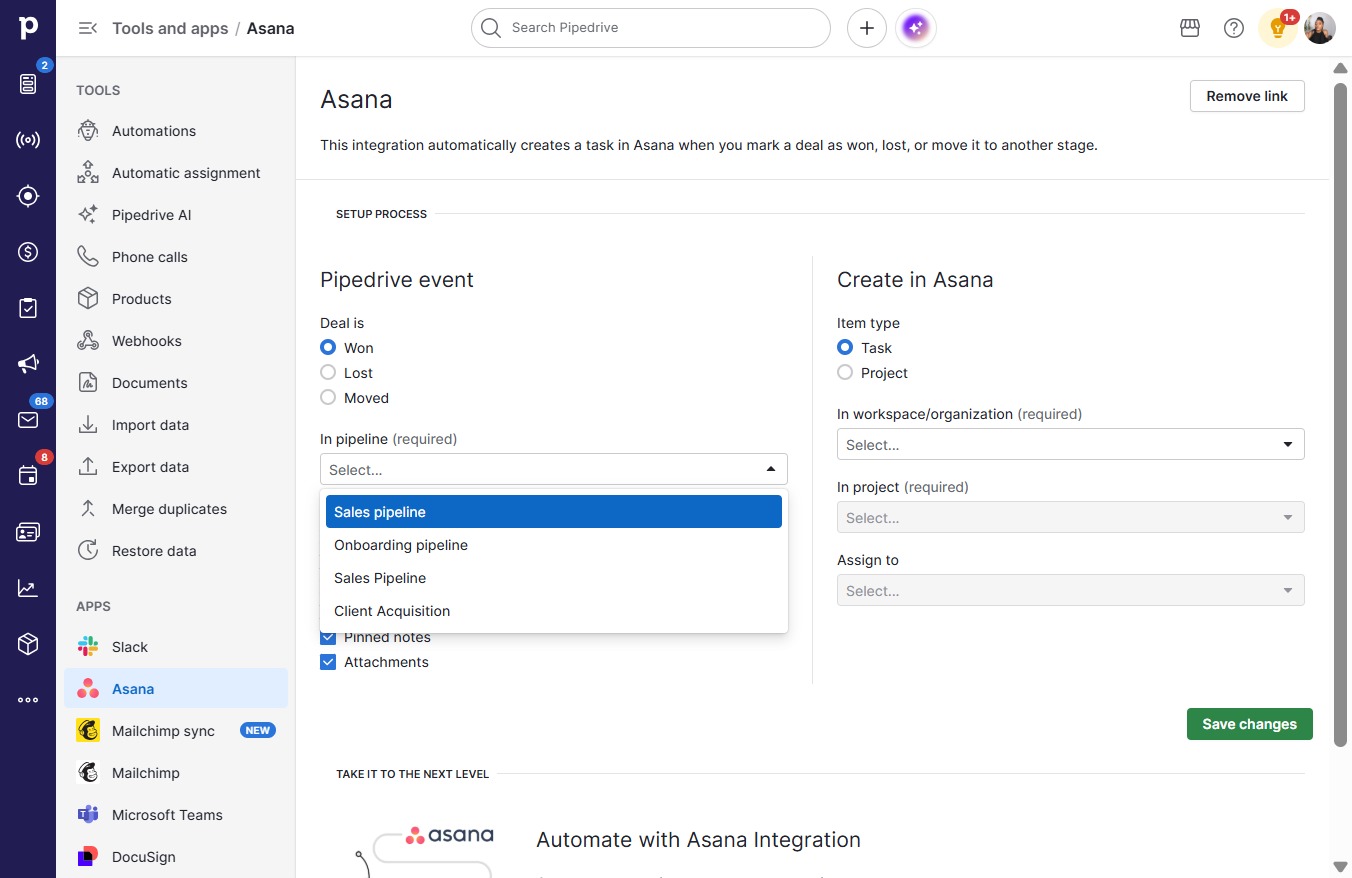The height and width of the screenshot is (878, 1352).
Task: Choose Client Acquisition from the list
Action: [554, 611]
